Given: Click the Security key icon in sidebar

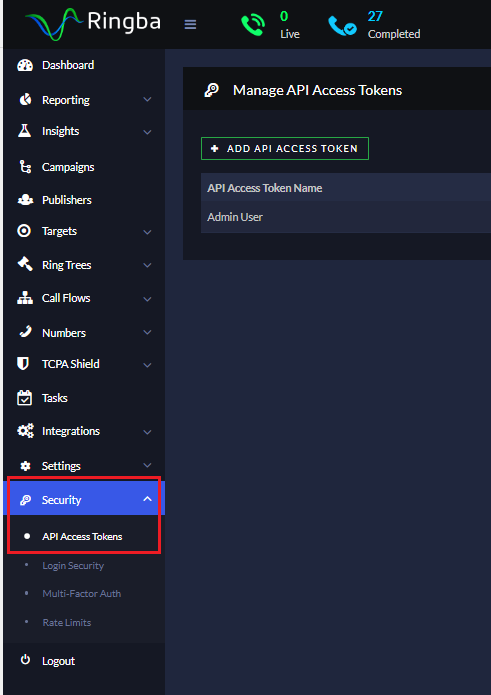Looking at the screenshot, I should coord(25,500).
